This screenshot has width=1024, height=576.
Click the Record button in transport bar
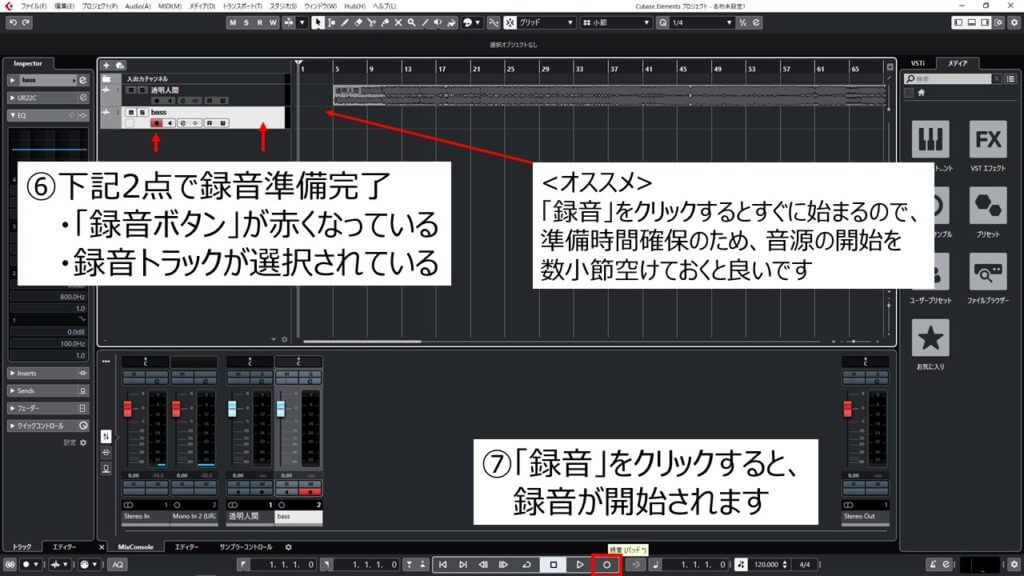(606, 565)
